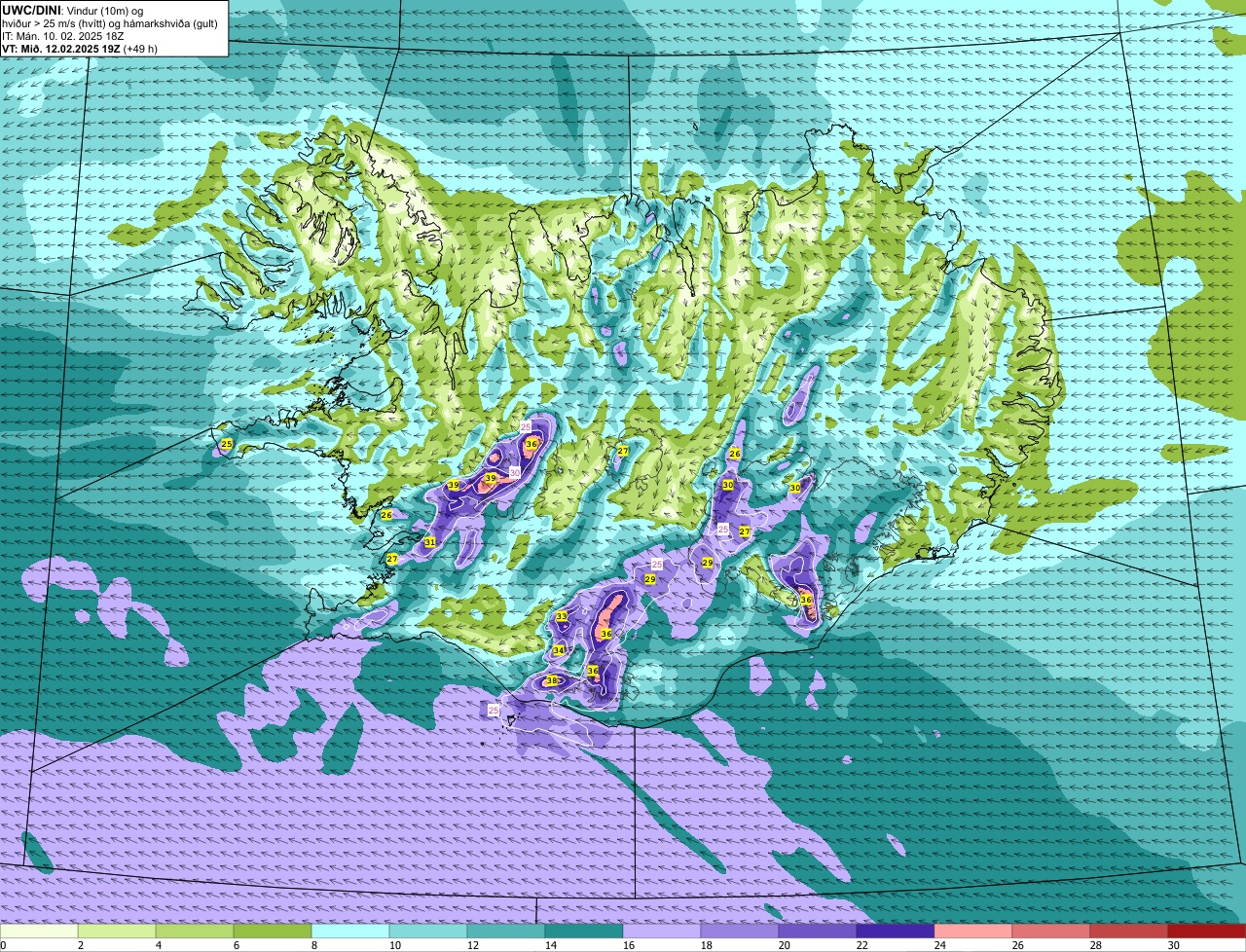The width and height of the screenshot is (1246, 952).
Task: Click the 12–14 m/s teal legend swatch
Action: pos(506,931)
